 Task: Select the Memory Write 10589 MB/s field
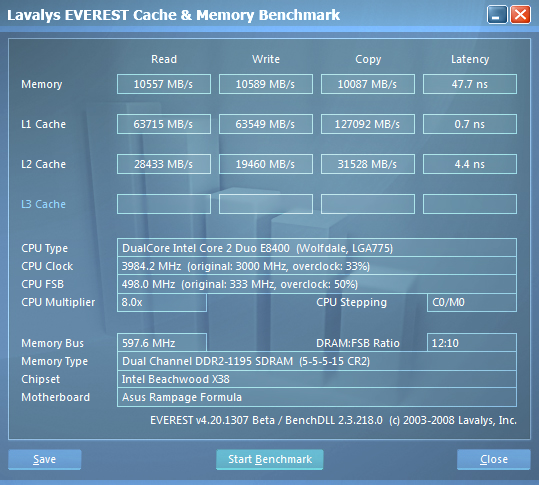pos(266,84)
